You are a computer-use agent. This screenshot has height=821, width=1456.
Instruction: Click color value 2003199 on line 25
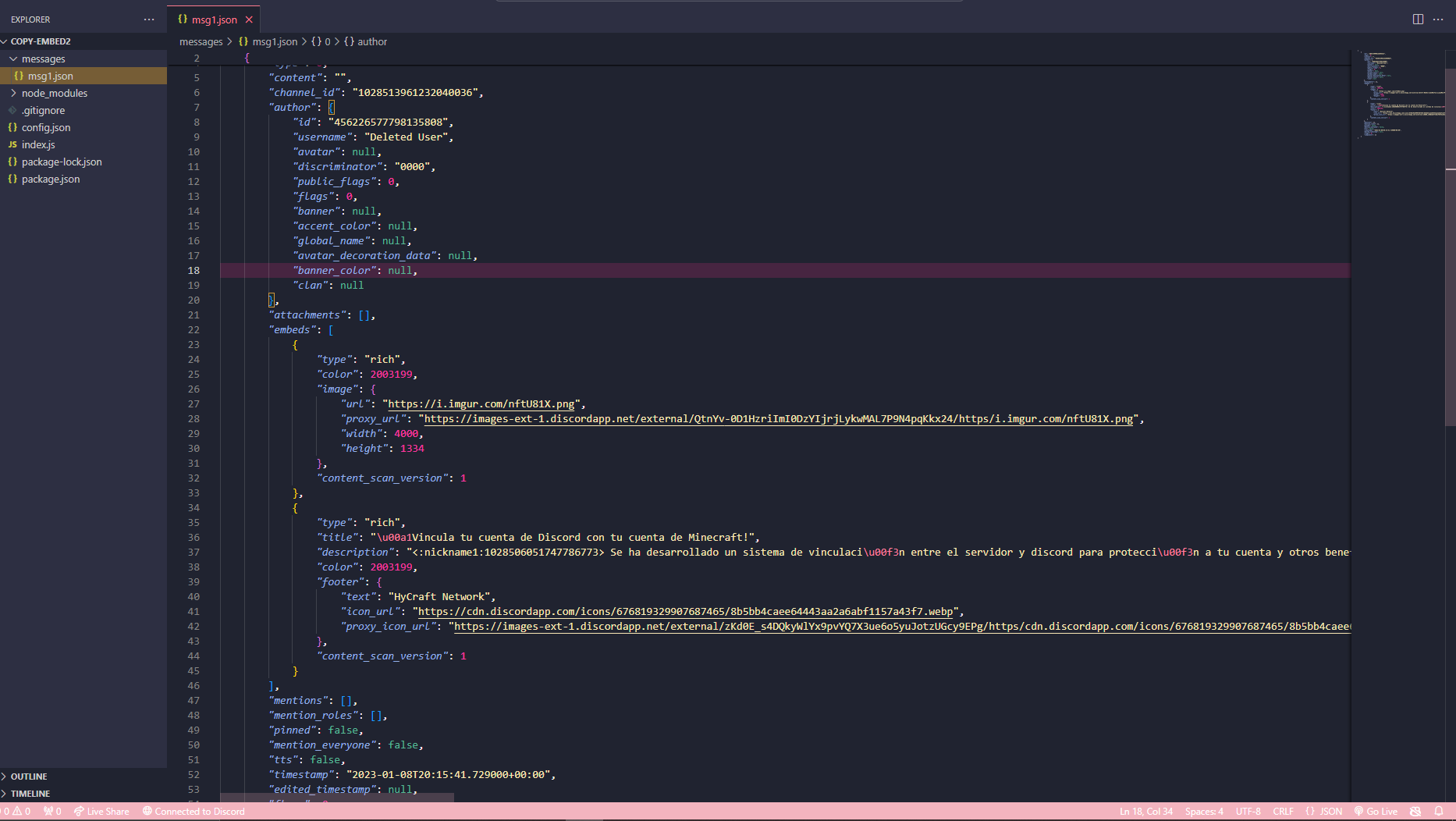pos(391,375)
